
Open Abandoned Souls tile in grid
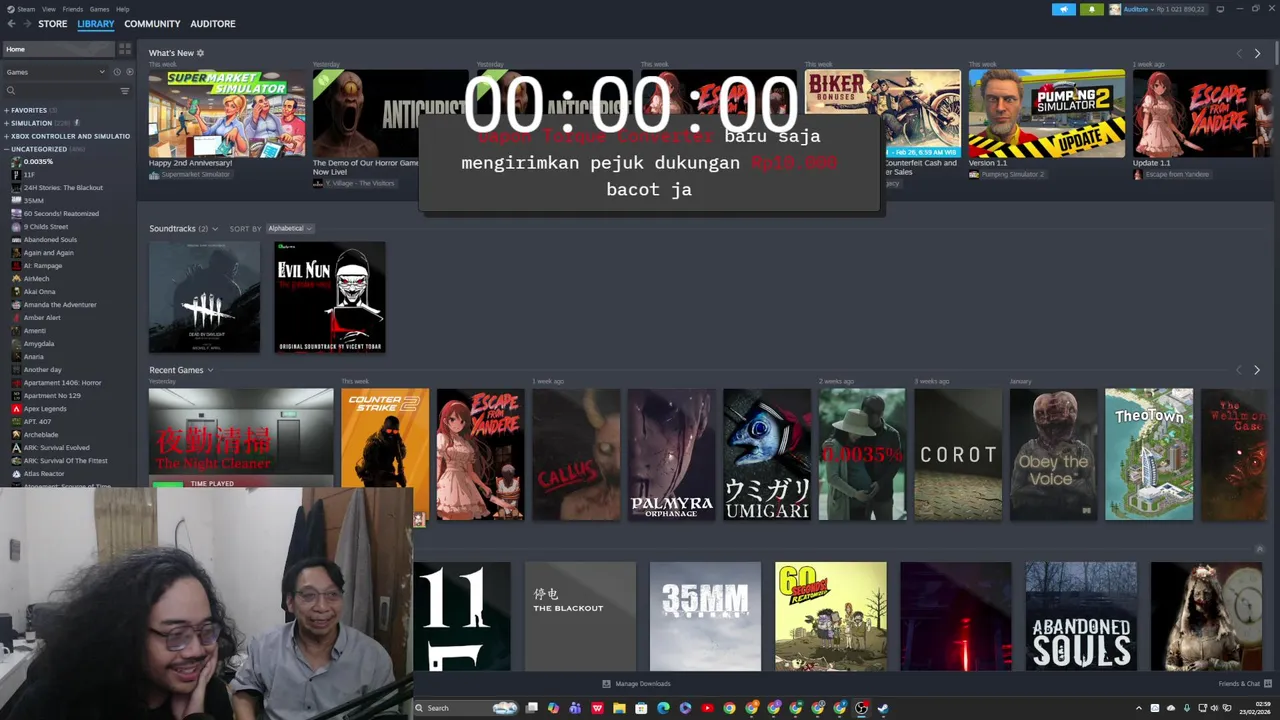coord(1081,616)
